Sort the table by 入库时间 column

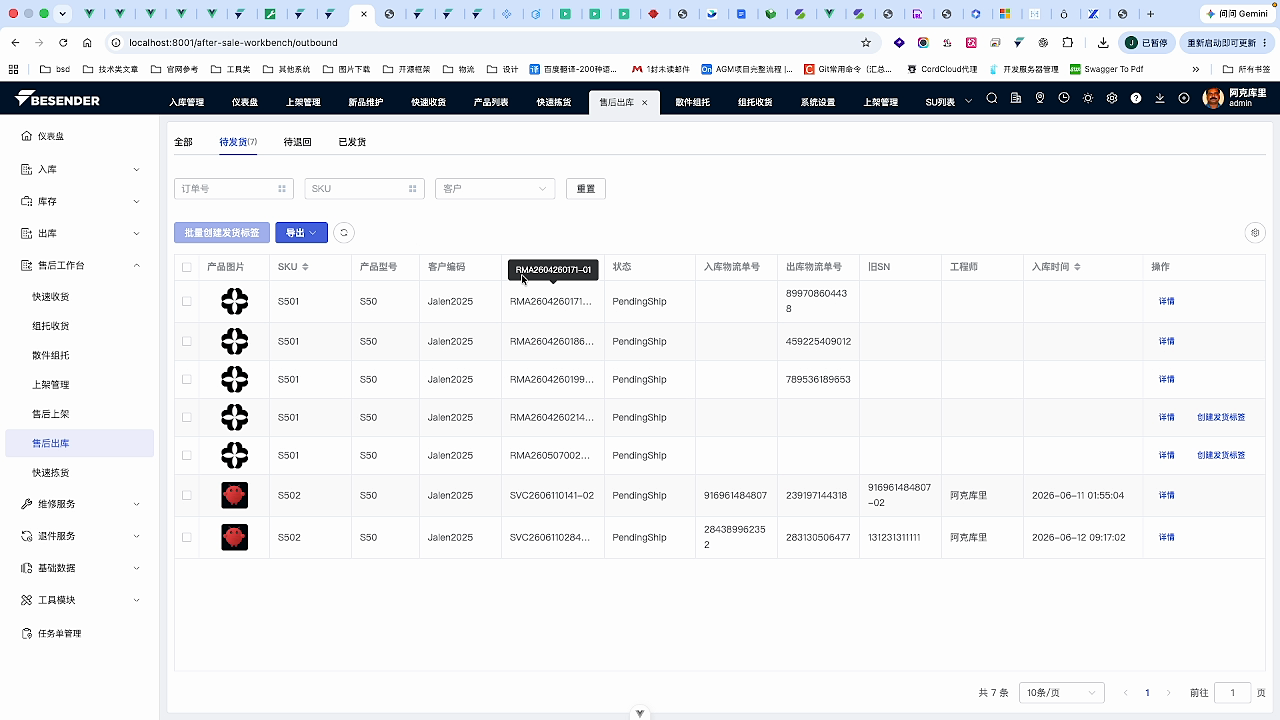point(1077,267)
